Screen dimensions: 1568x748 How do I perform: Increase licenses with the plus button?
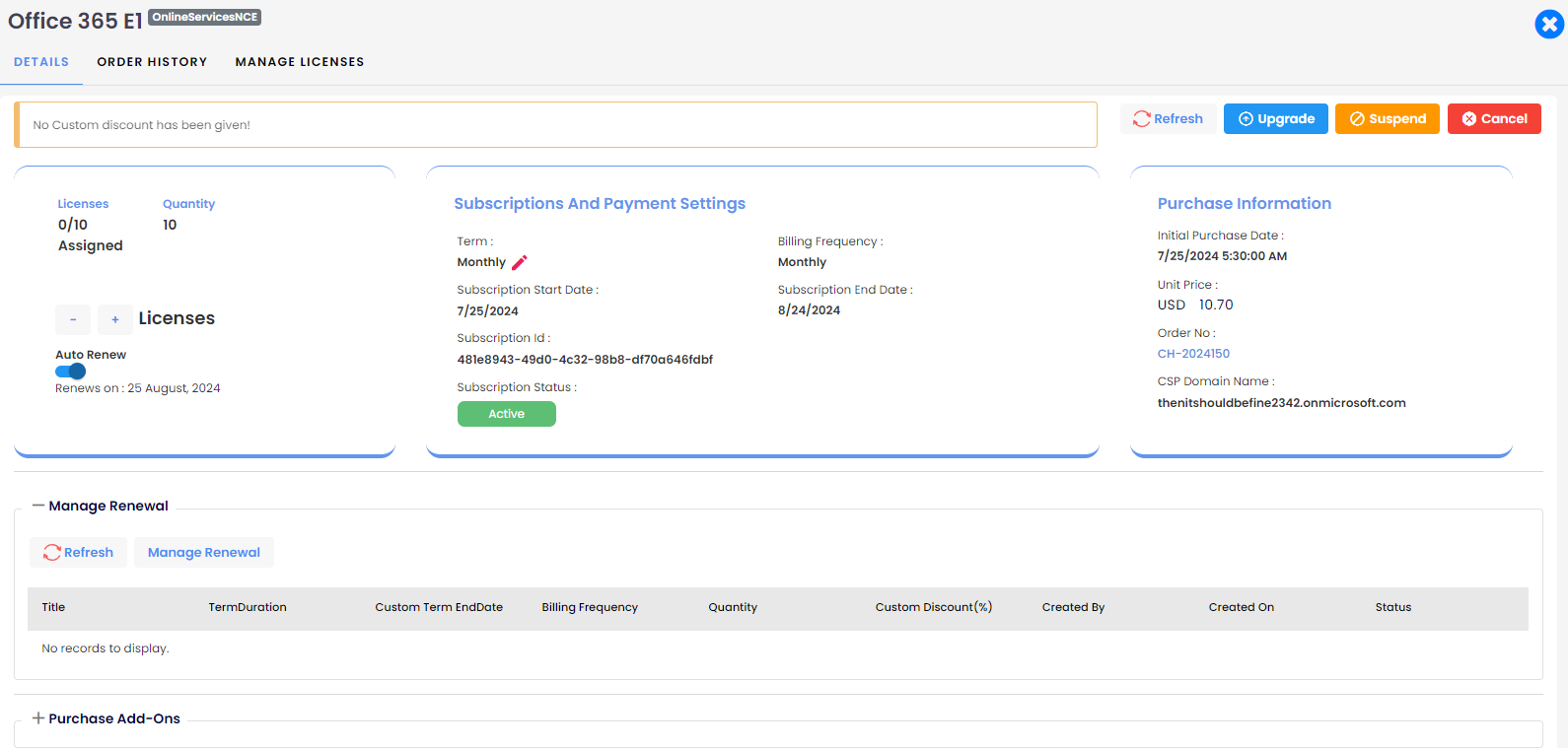tap(115, 319)
